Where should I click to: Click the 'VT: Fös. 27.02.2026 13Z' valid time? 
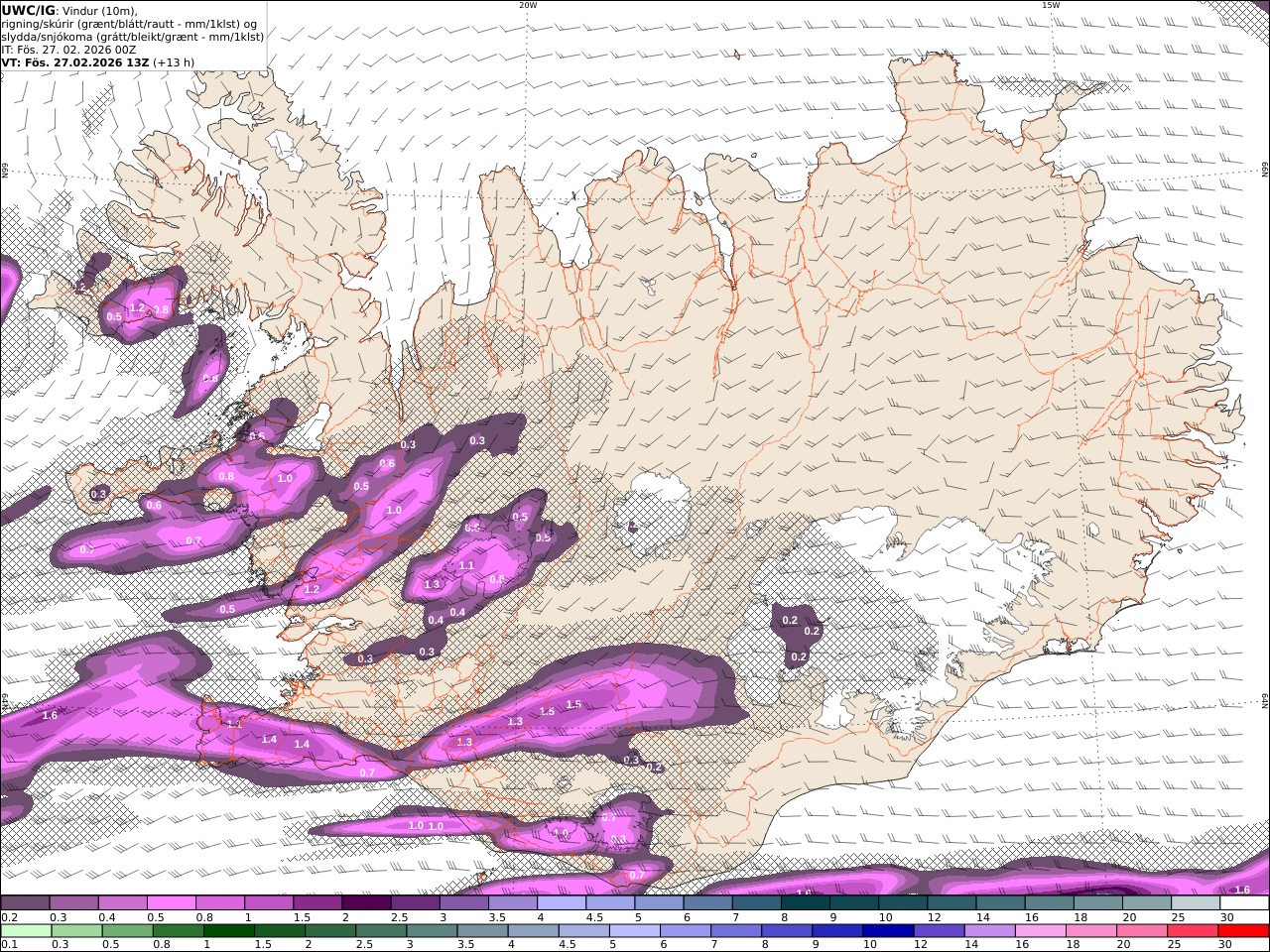[x=75, y=62]
